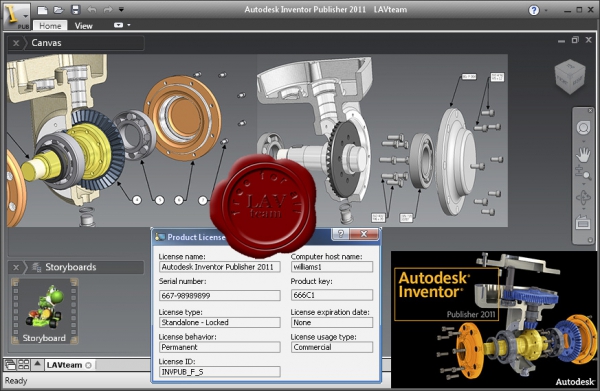Click the balloon callout numbered 4
600x391 pixels.
coord(137,200)
